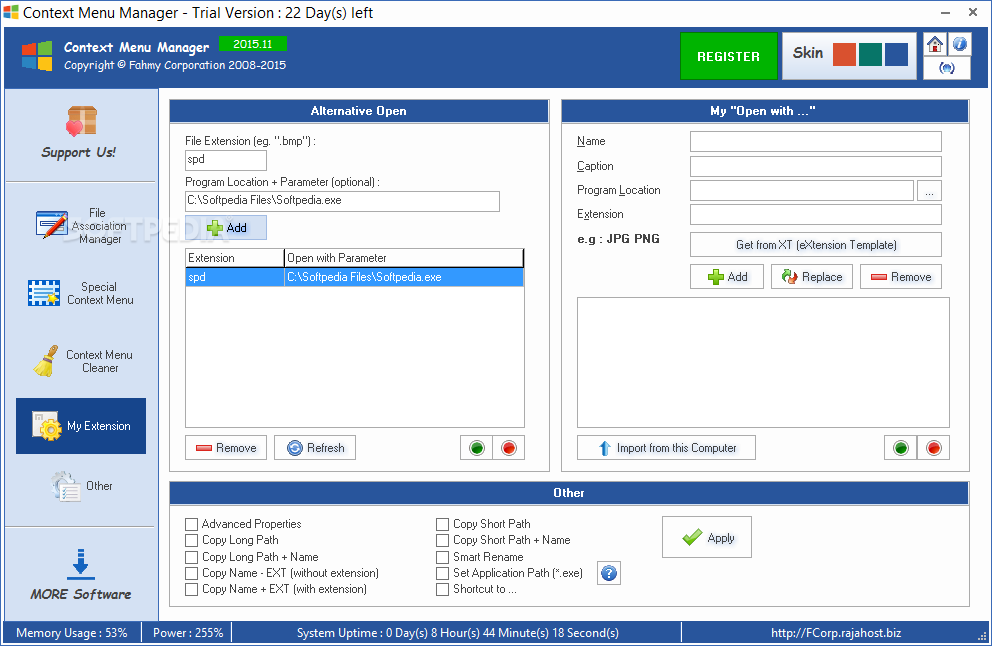
Task: Remove the Open with entry
Action: click(x=901, y=276)
